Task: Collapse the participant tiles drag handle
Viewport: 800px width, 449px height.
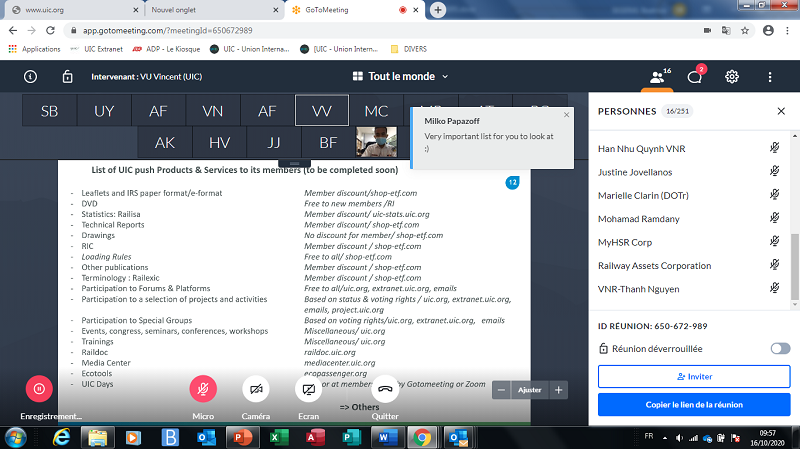Action: pyautogui.click(x=294, y=163)
